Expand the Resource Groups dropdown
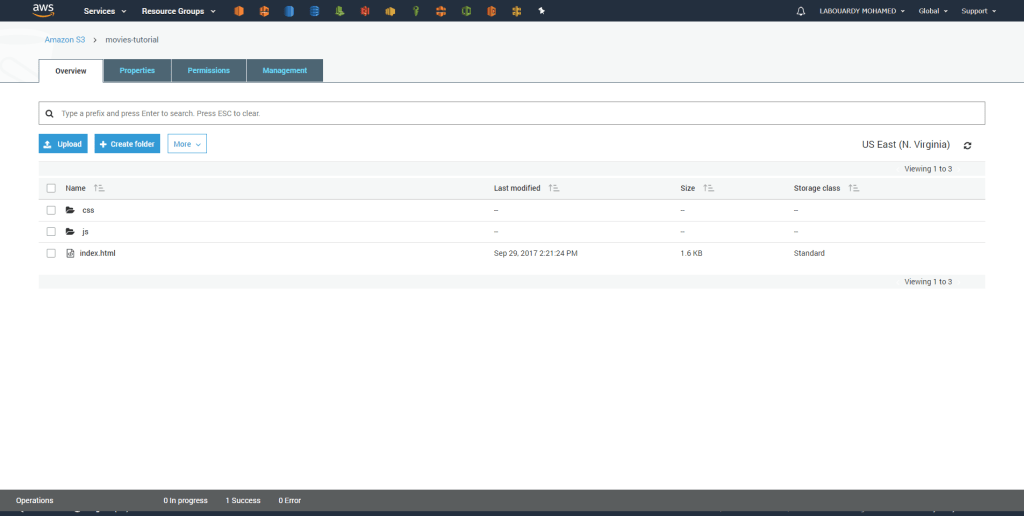This screenshot has width=1024, height=516. click(x=178, y=11)
